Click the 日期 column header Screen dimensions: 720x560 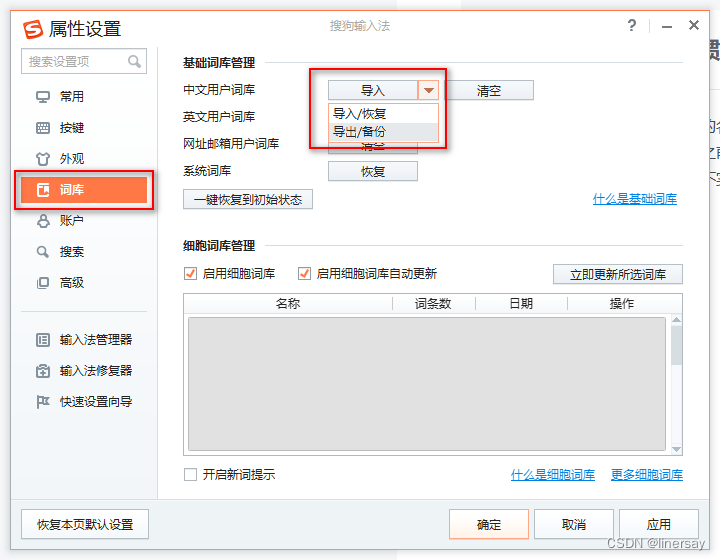point(521,303)
